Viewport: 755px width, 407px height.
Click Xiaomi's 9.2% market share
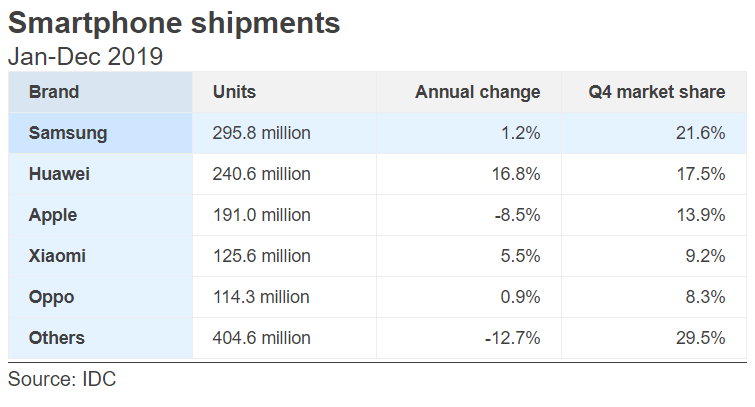tap(706, 256)
